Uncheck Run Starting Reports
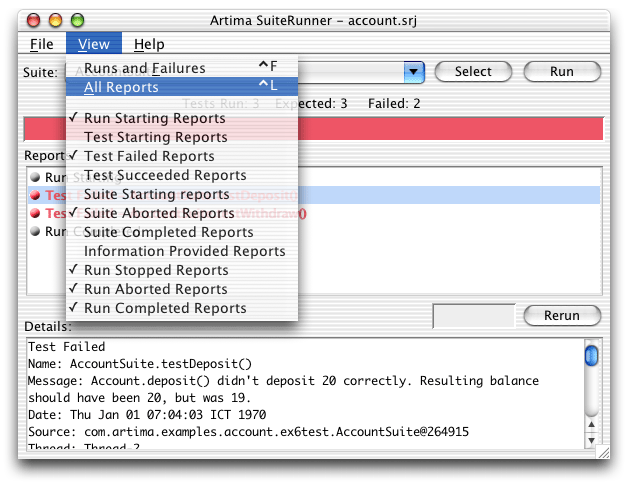Screen dimensions: 633x485 (182, 118)
